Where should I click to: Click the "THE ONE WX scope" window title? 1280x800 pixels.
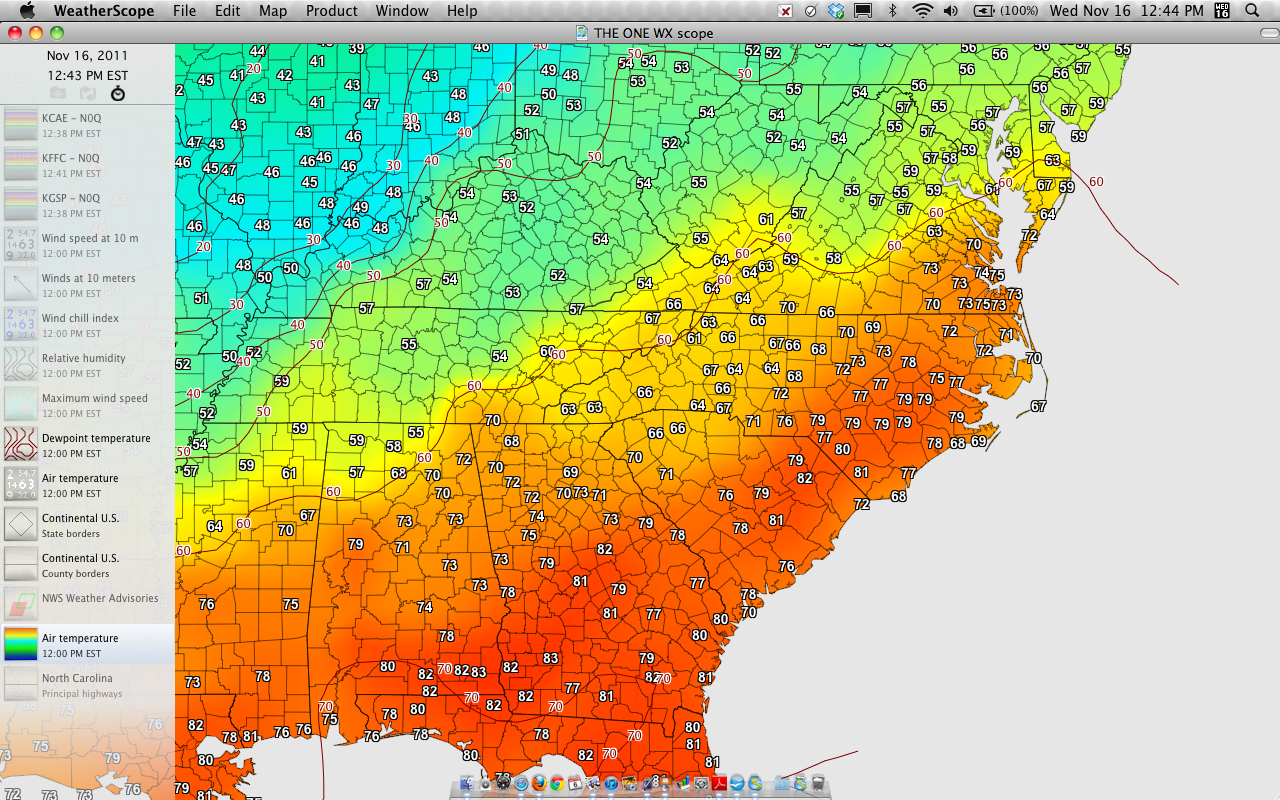(x=654, y=33)
